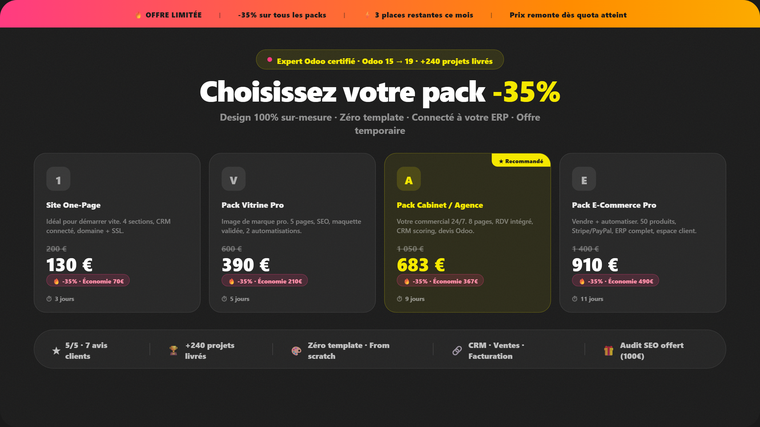Click the '1' badge on Site One-Page card

(x=59, y=180)
